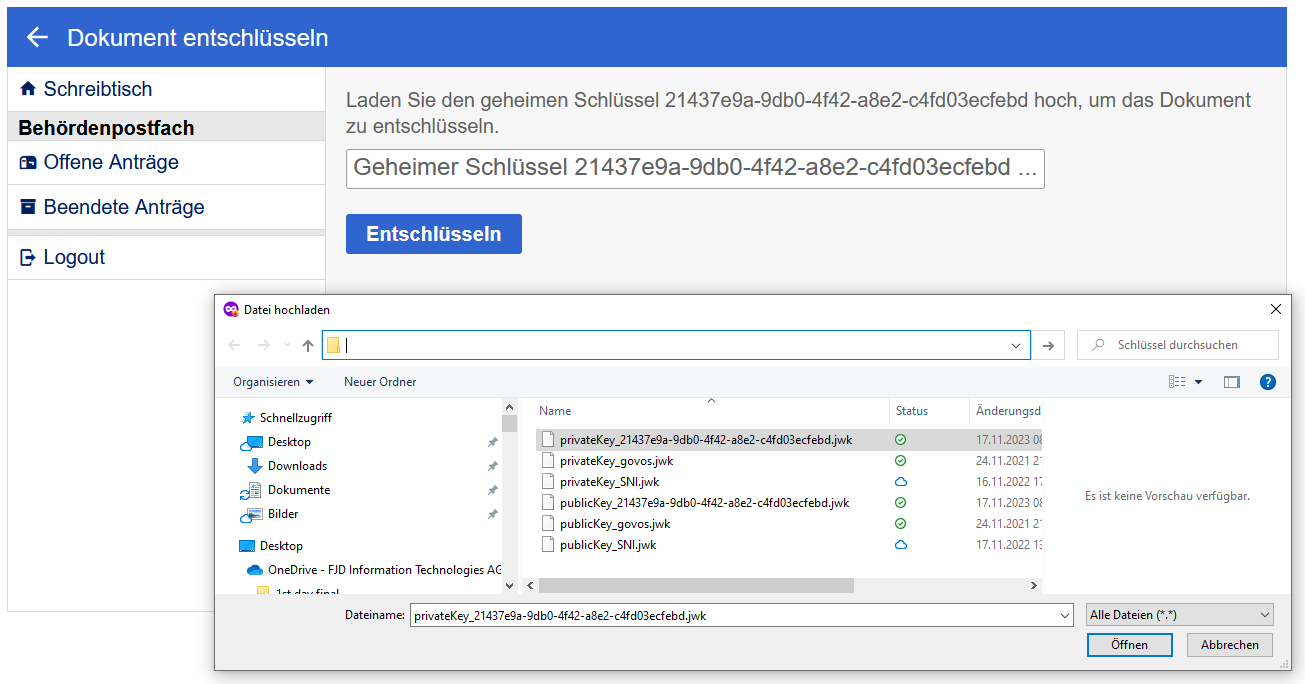
Task: Open the view options dropdown arrow
Action: 1198,382
